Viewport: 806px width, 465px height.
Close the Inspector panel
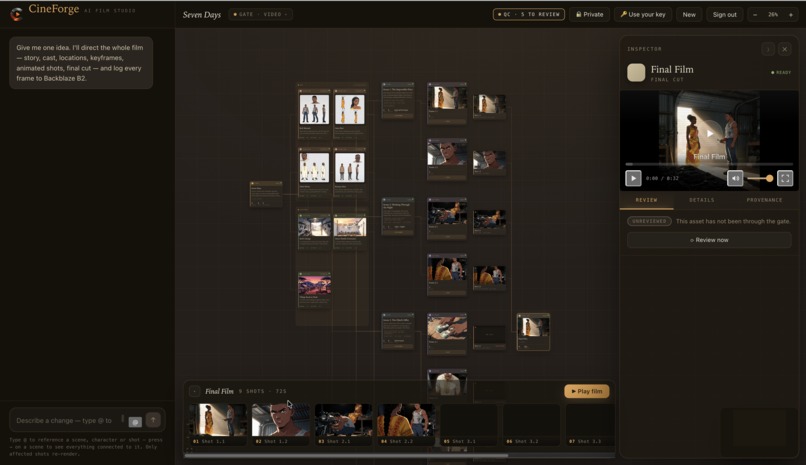point(784,49)
